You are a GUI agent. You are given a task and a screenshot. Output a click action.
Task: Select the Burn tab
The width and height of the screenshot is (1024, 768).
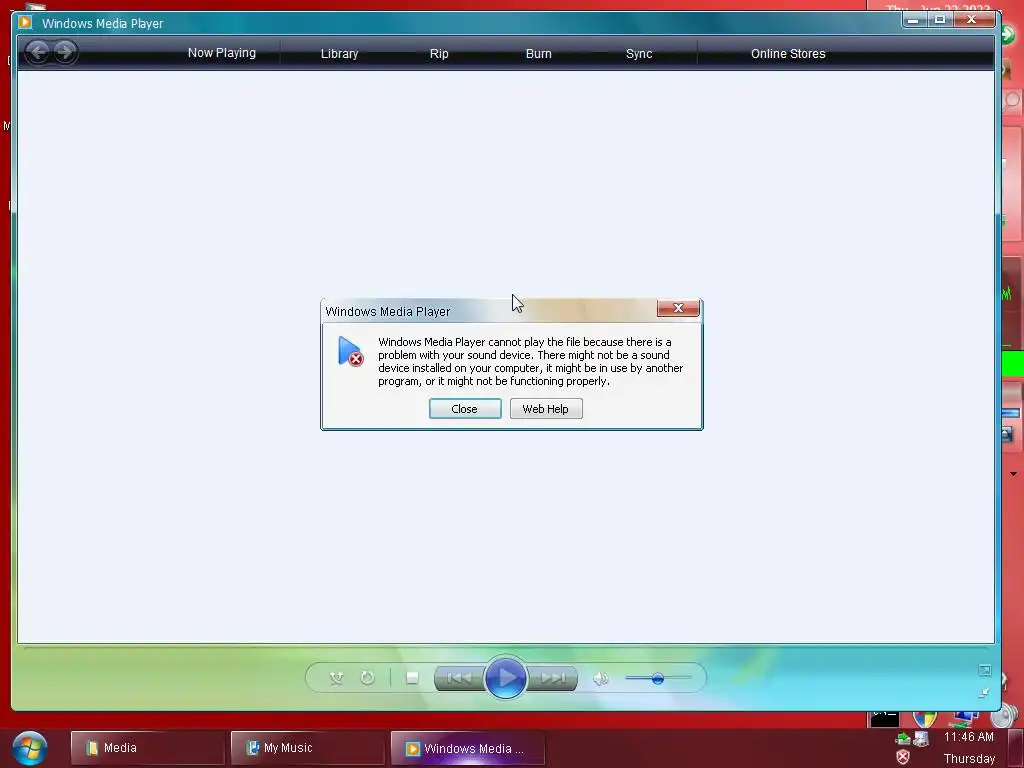pyautogui.click(x=539, y=54)
